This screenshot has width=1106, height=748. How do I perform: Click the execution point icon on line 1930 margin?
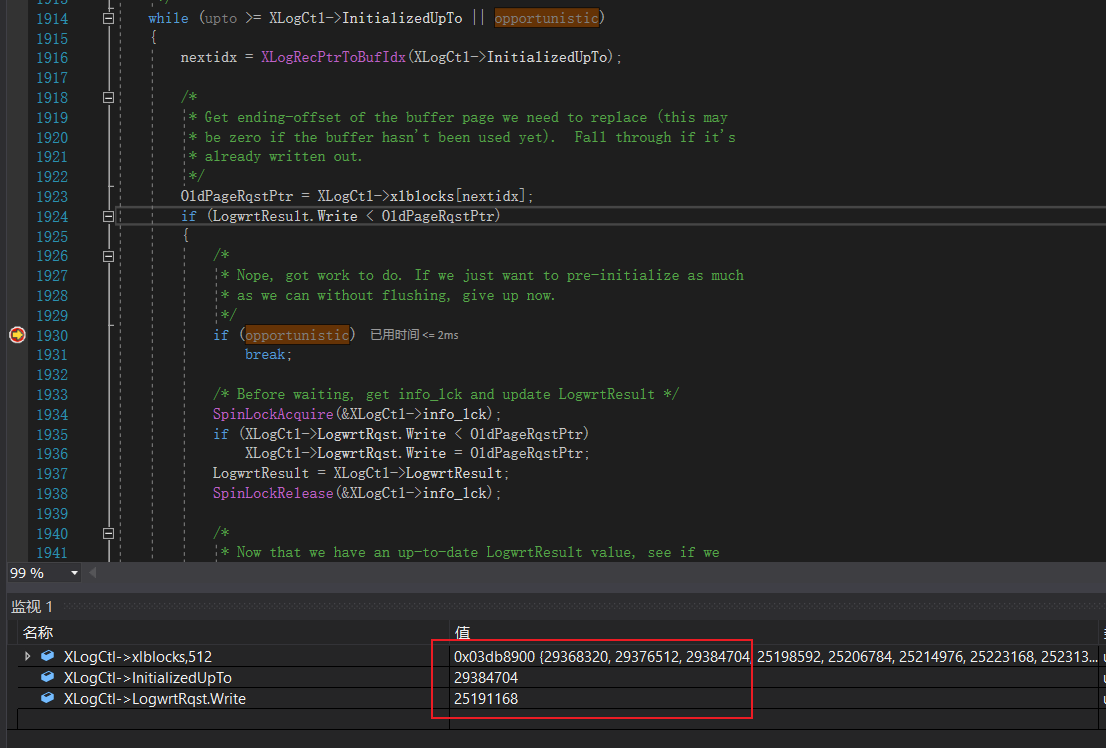(17, 335)
